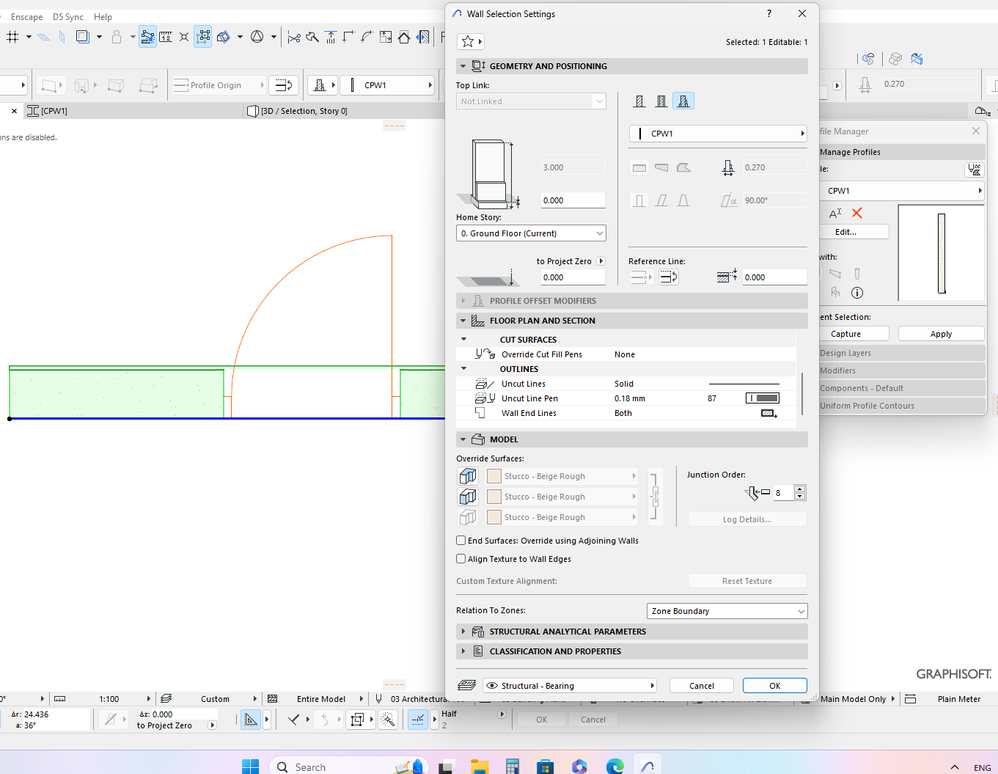Click OK in Wall Selection Settings

pyautogui.click(x=775, y=686)
